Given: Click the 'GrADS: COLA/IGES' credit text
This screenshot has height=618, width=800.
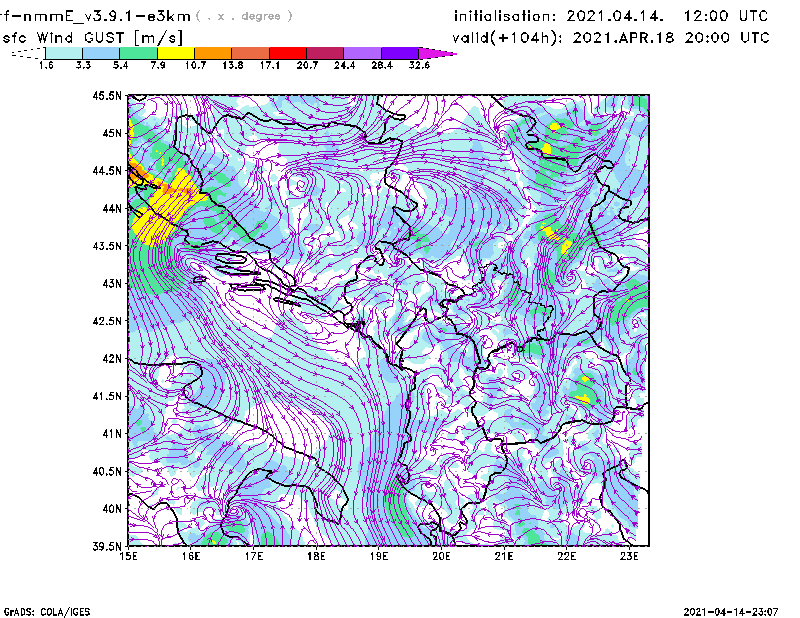Looking at the screenshot, I should [46, 612].
